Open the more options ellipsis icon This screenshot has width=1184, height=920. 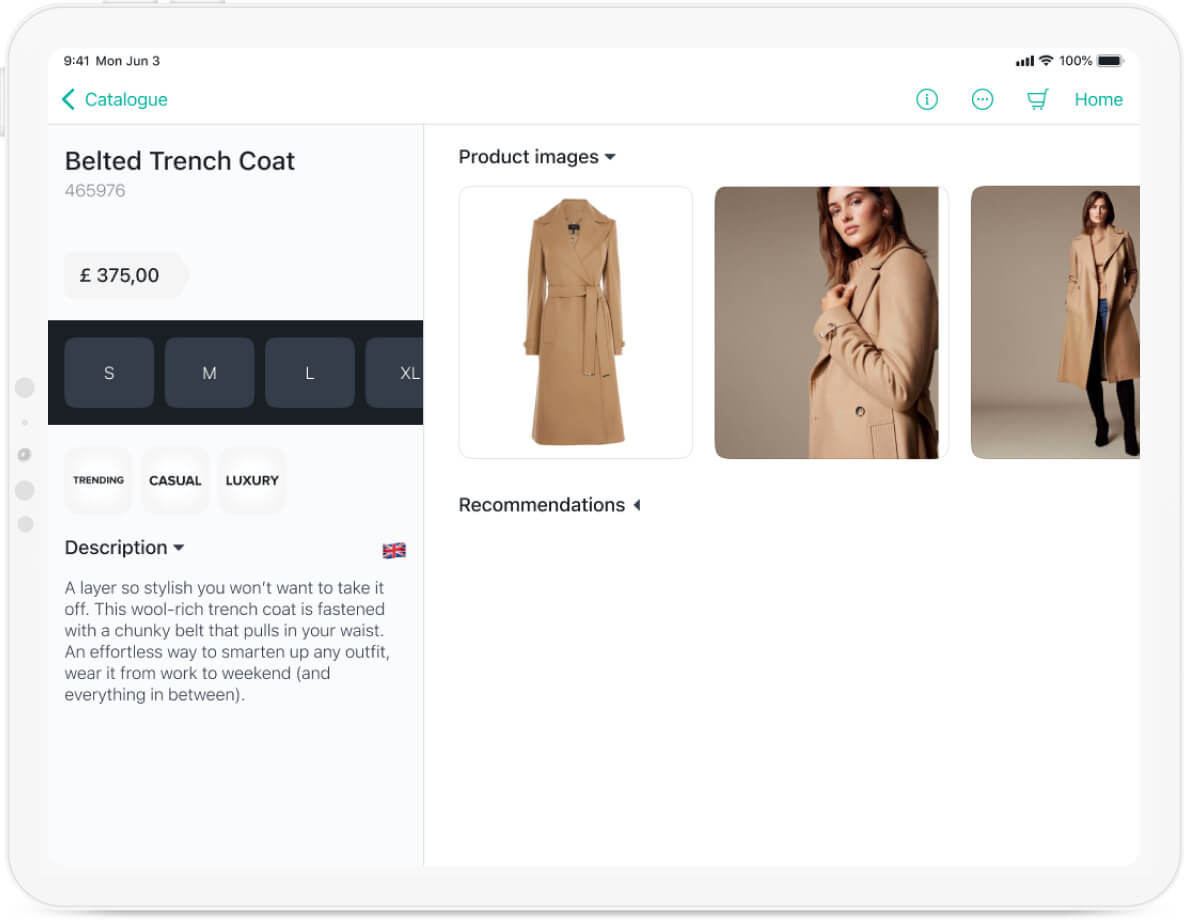(982, 99)
